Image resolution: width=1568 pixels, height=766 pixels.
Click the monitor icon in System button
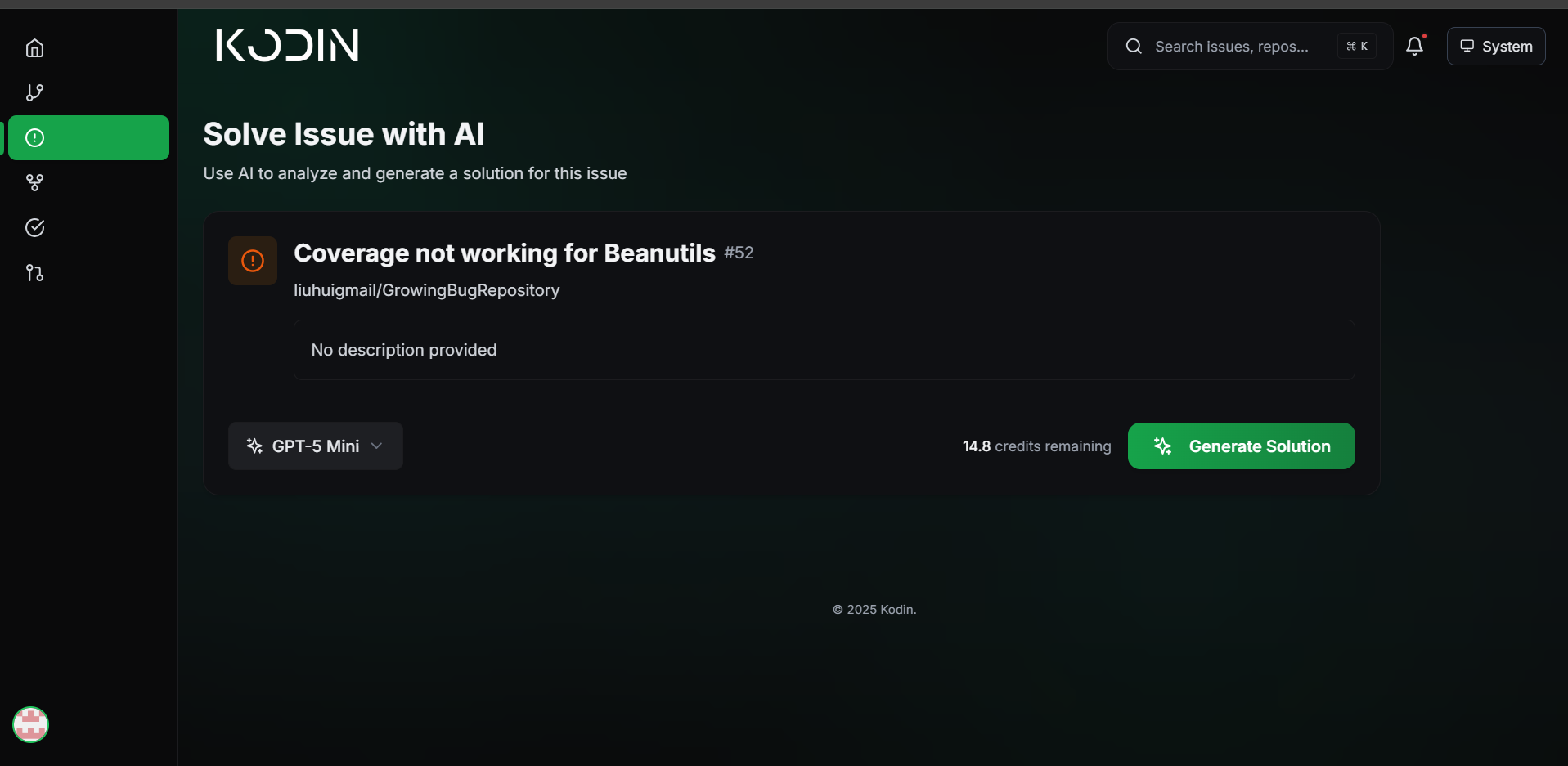[1467, 46]
